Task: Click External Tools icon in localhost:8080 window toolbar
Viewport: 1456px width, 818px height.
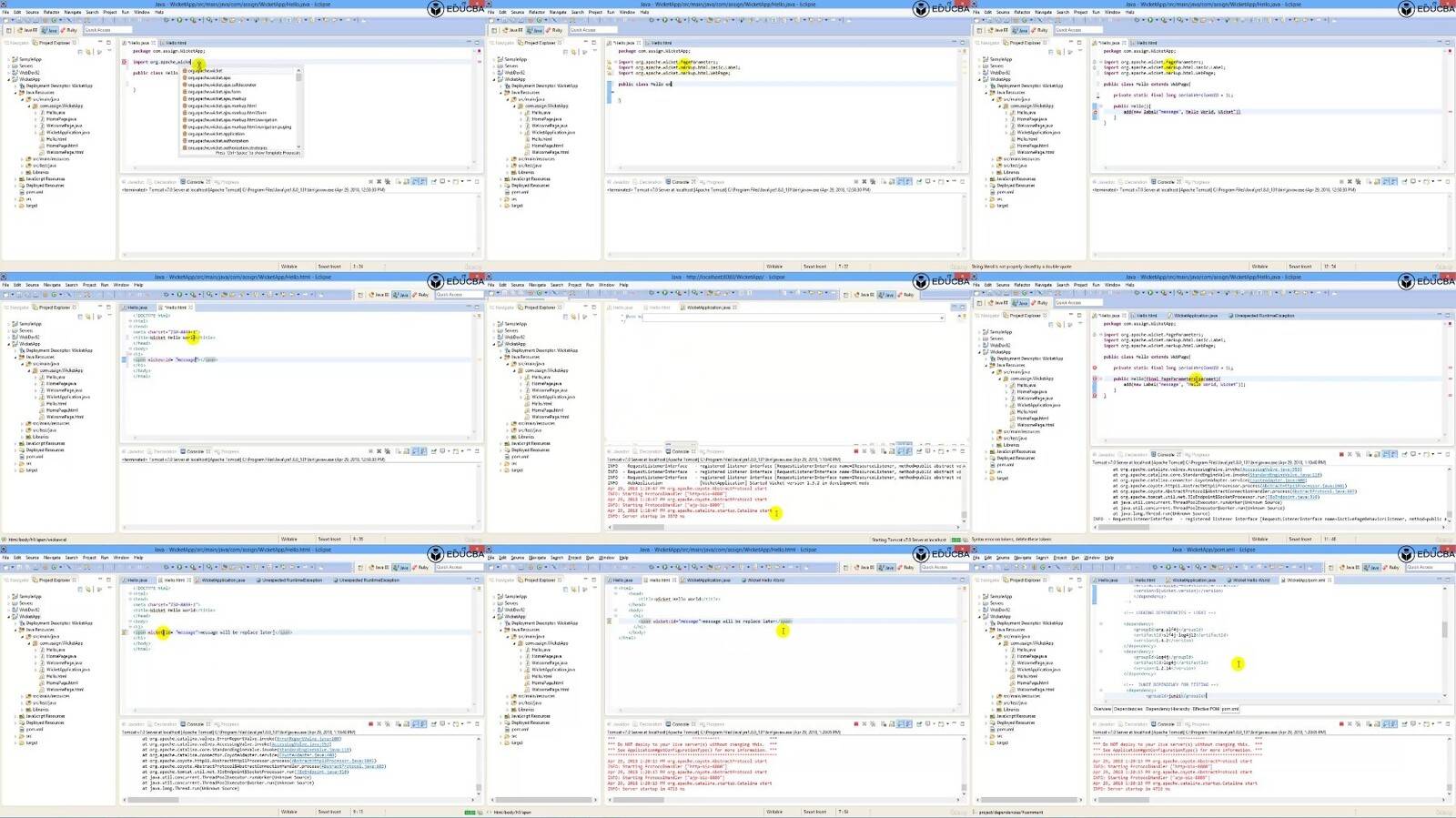Action: pos(676,294)
